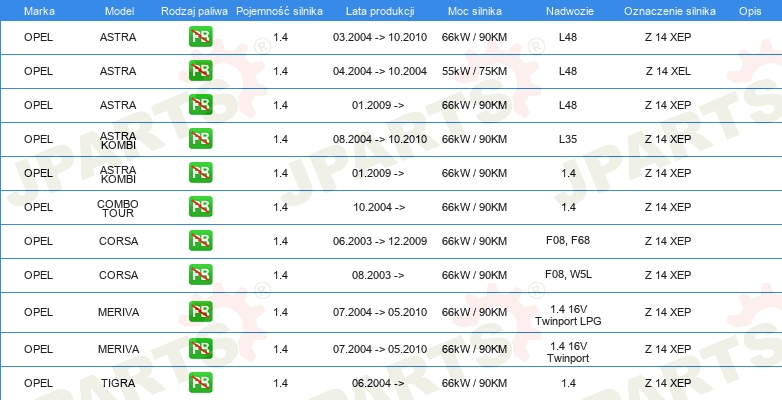This screenshot has height=400, width=782.
Task: Click fuel icon in TIGRA row
Action: click(200, 383)
